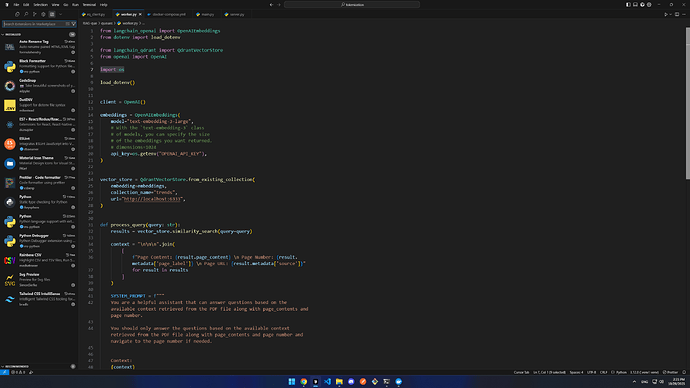The width and height of the screenshot is (690, 388).
Task: Click manage gear for Black Formatter
Action: 73,71
